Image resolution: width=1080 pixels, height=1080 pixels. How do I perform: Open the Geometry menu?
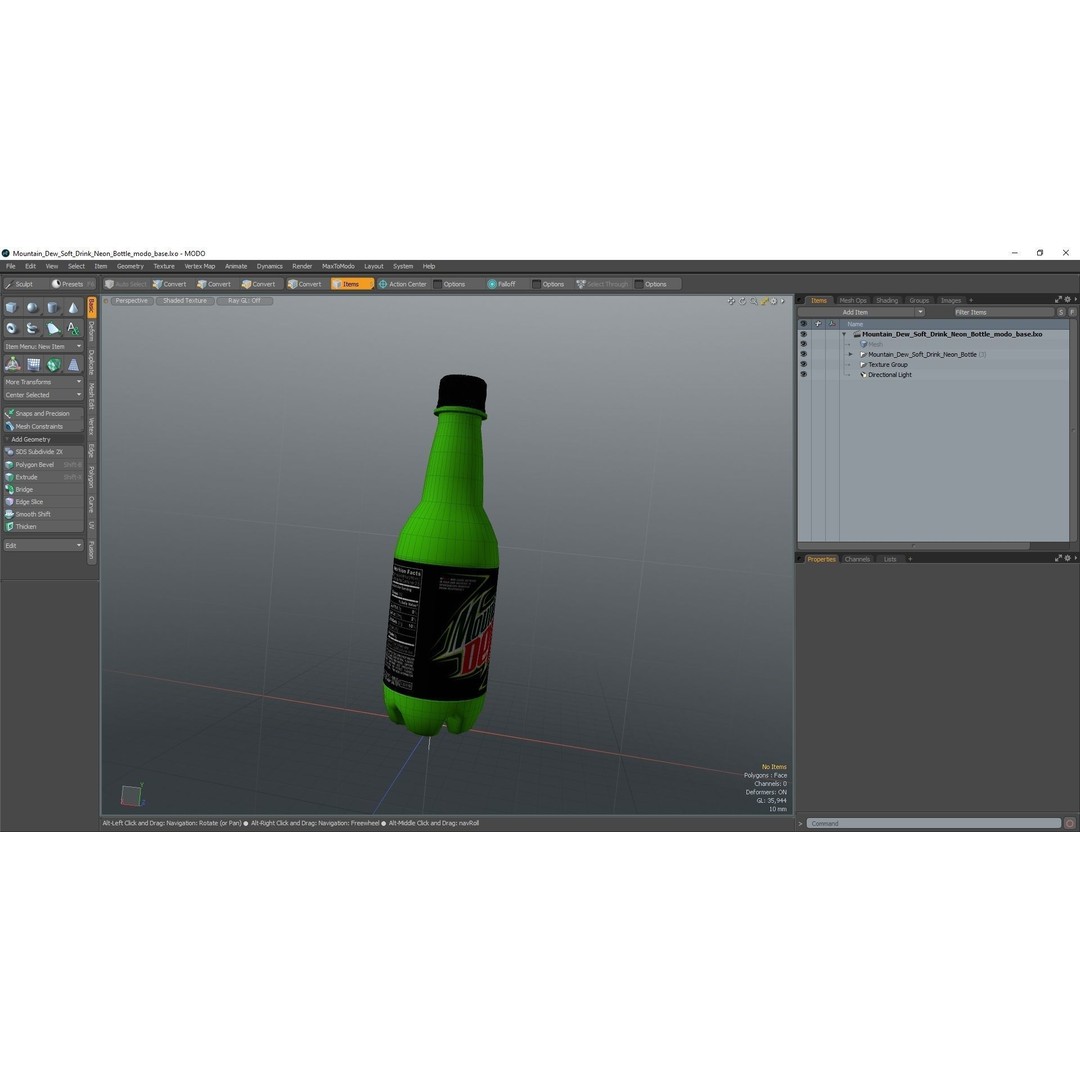130,267
